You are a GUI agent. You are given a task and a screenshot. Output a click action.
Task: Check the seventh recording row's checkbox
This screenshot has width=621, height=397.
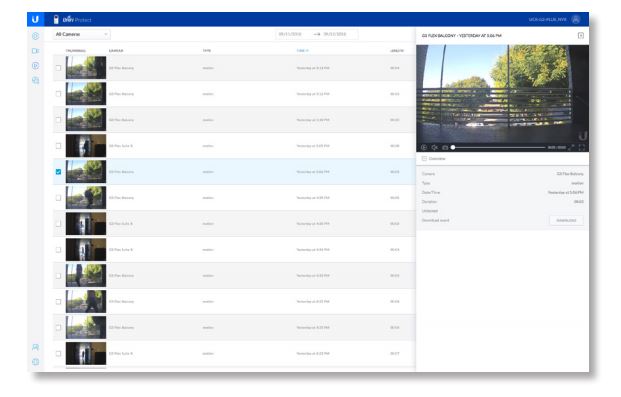[58, 223]
